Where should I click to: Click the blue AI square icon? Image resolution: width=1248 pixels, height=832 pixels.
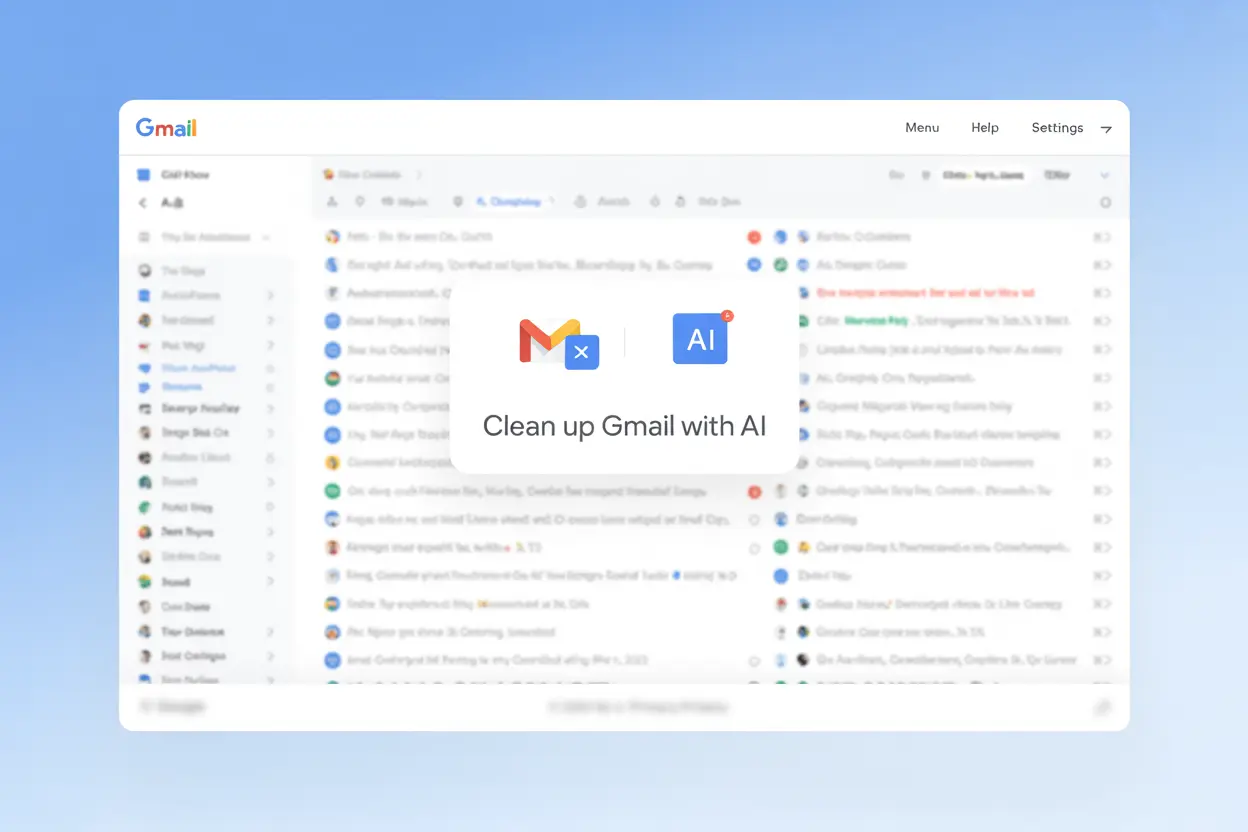(x=701, y=338)
